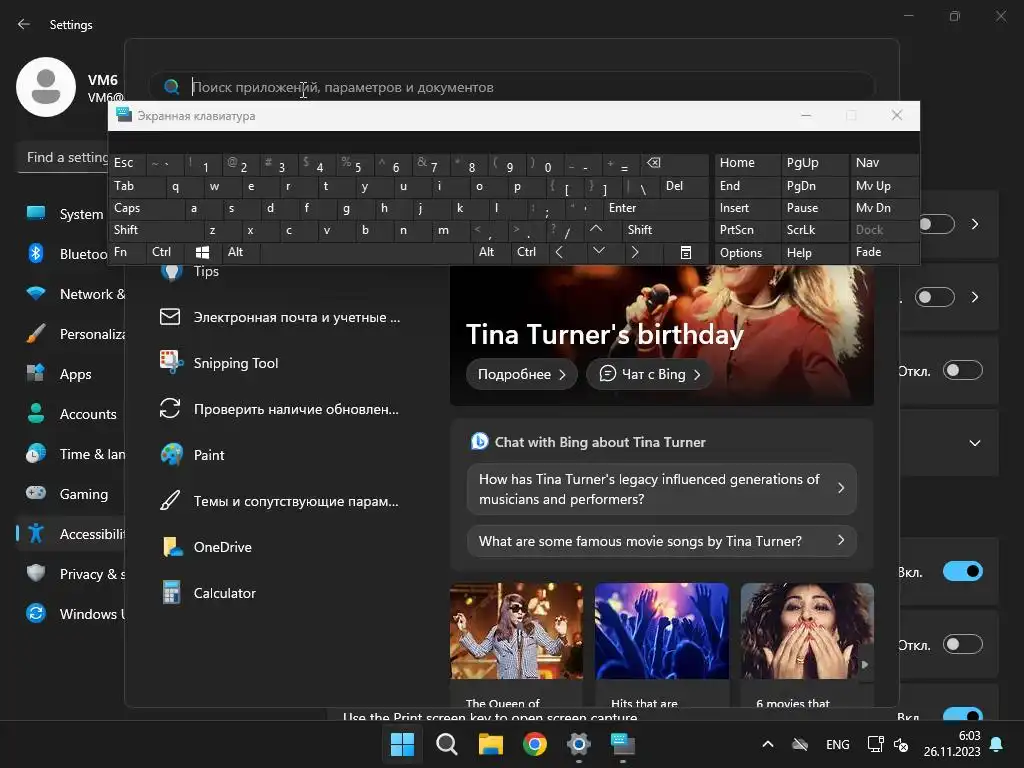
Task: Tap the Options key on the keyboard
Action: (x=747, y=253)
